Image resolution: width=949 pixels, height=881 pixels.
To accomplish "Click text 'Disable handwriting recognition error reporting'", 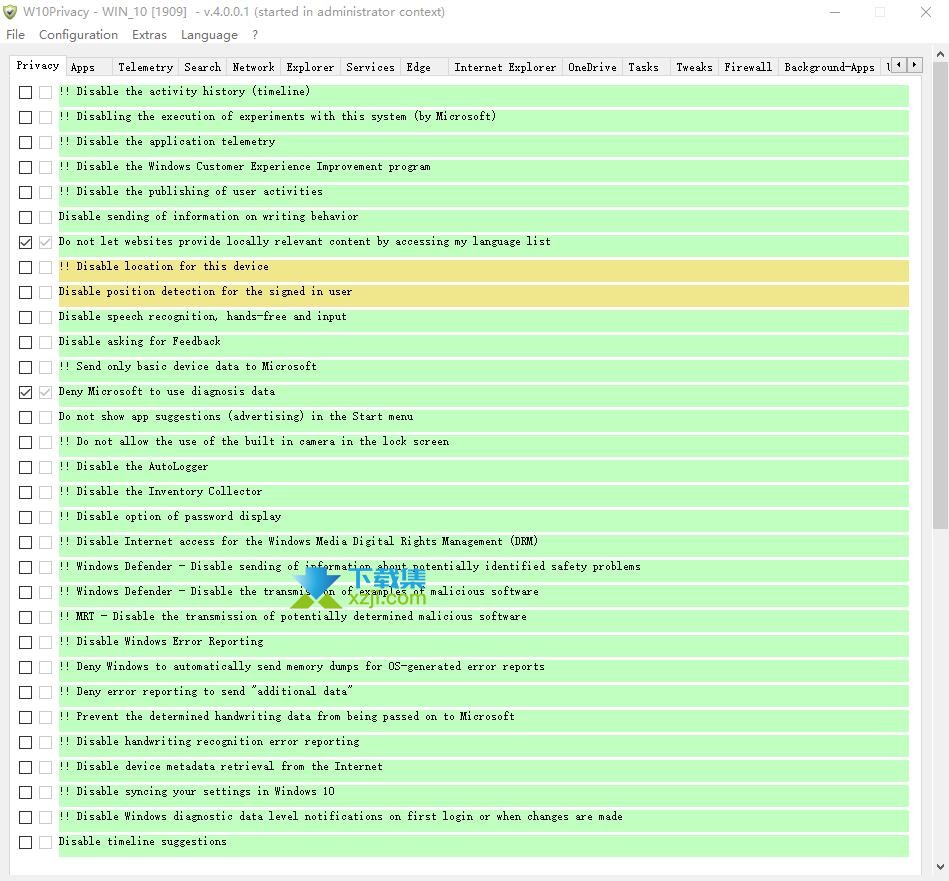I will [x=218, y=741].
